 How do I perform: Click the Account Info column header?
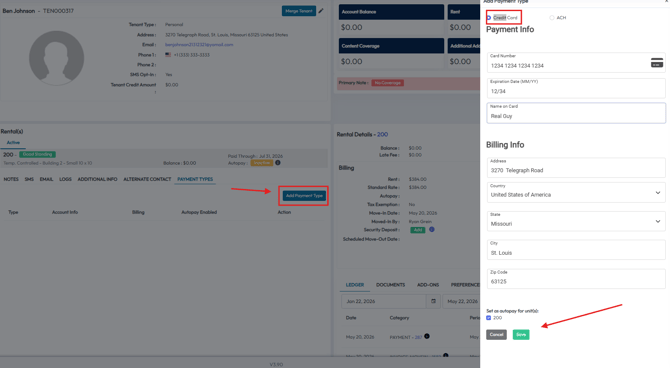click(x=65, y=212)
